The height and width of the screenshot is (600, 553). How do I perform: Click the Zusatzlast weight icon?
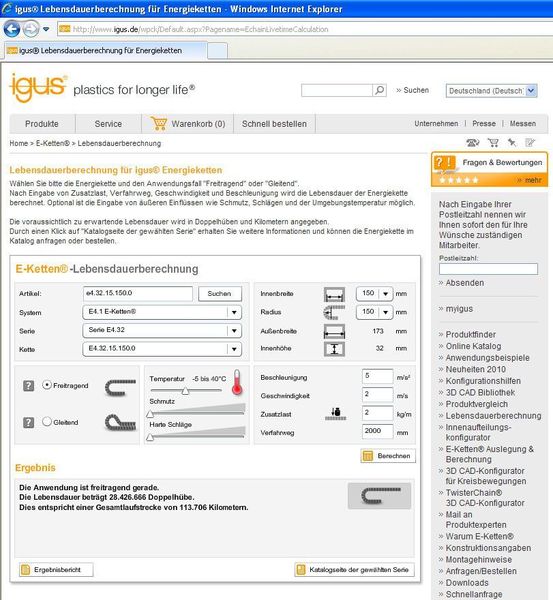point(336,414)
